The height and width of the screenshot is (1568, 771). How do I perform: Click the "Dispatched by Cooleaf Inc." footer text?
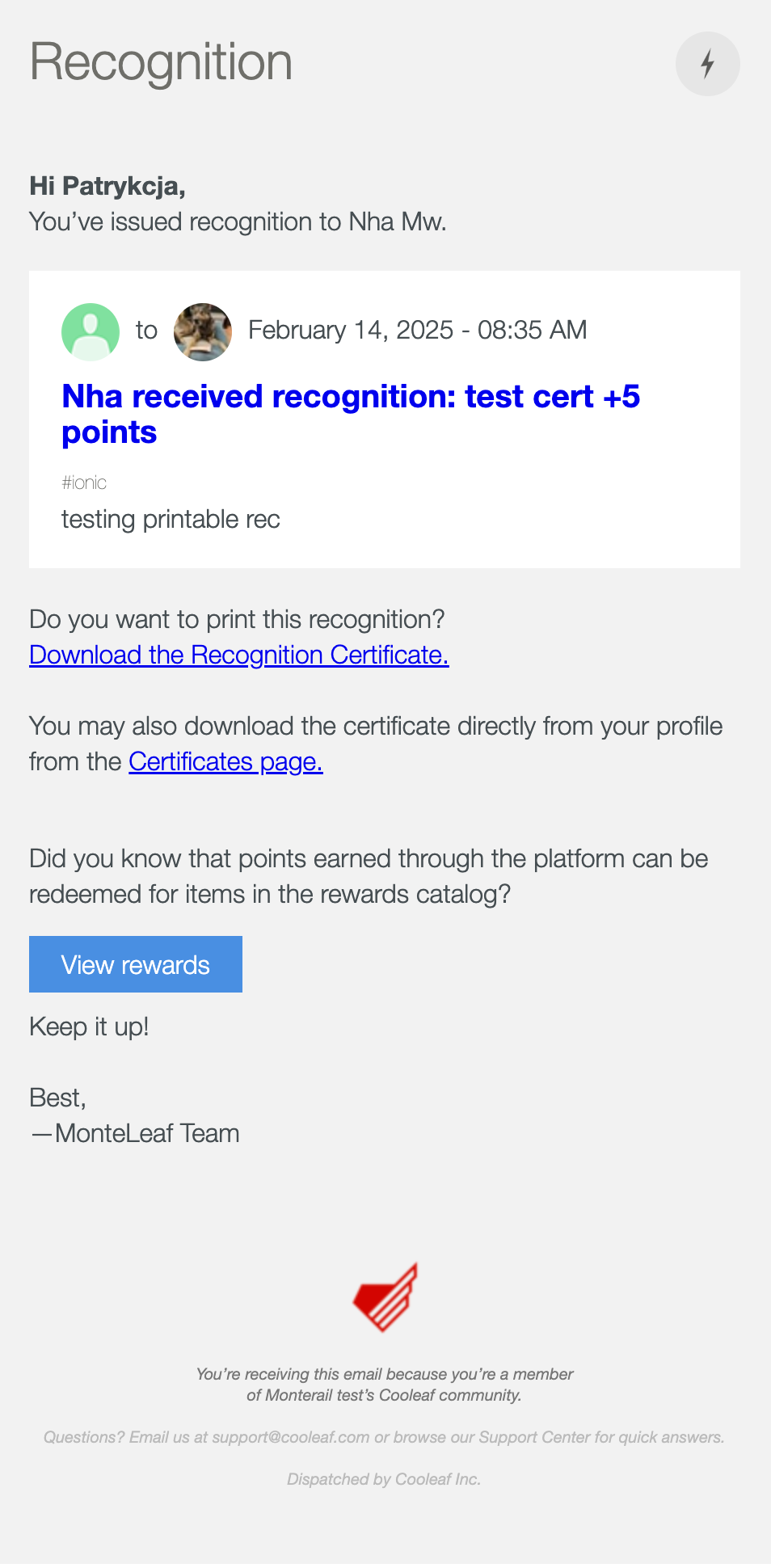(x=384, y=1479)
